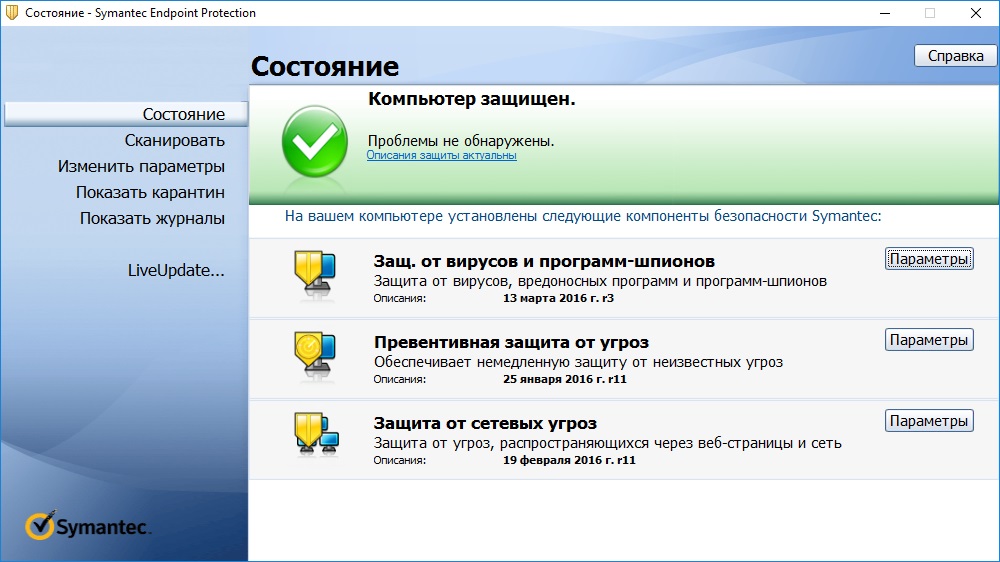Click the Symantec shield icon in title bar
Viewport: 1000px width, 562px height.
coord(12,13)
